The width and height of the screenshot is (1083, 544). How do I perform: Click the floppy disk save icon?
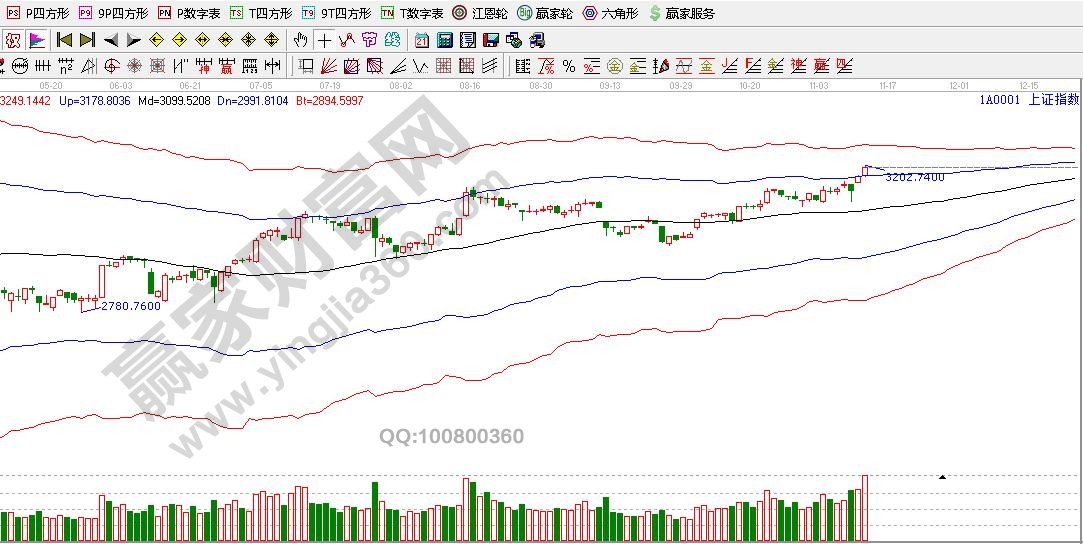pyautogui.click(x=490, y=40)
